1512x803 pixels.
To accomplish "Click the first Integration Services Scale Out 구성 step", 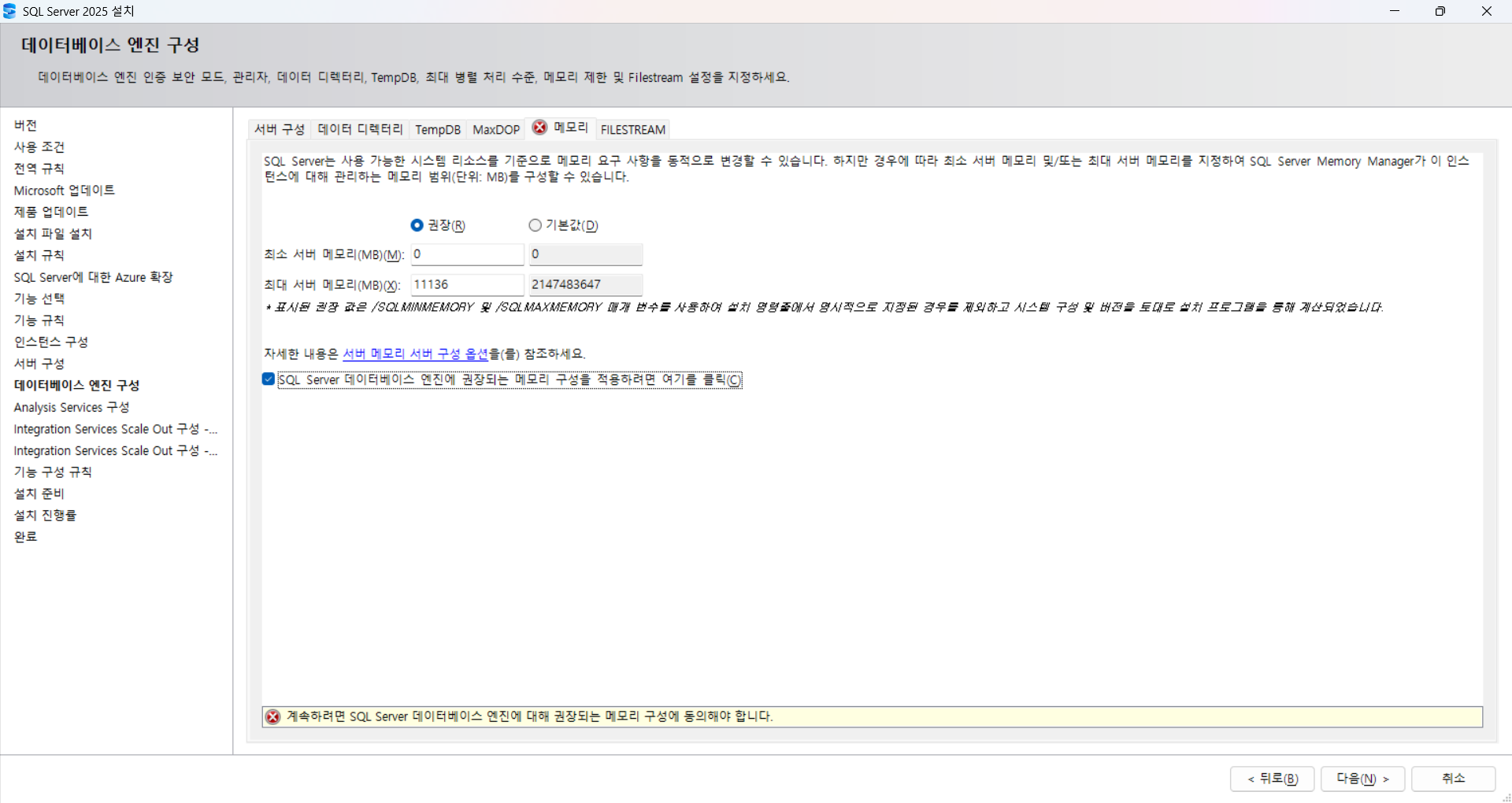I will (x=116, y=429).
